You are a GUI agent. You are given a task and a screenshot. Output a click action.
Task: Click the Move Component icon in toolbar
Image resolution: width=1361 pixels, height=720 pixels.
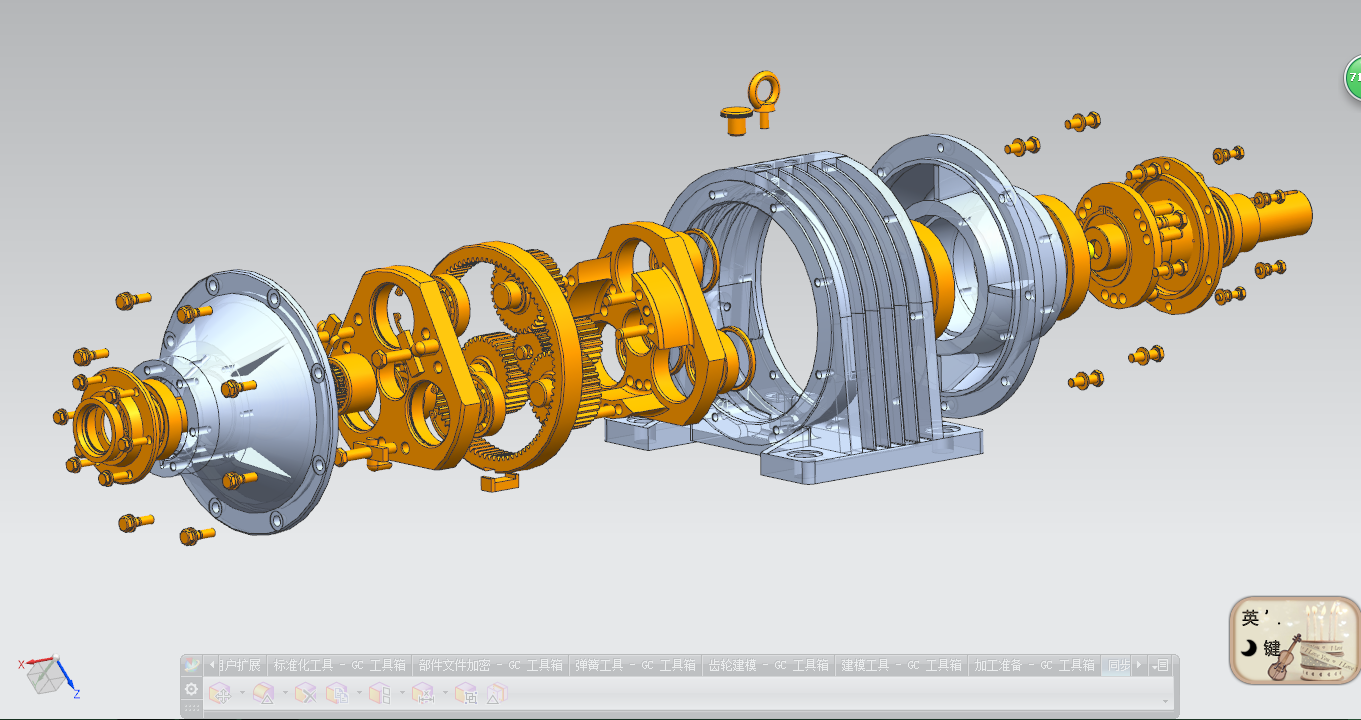[x=219, y=692]
